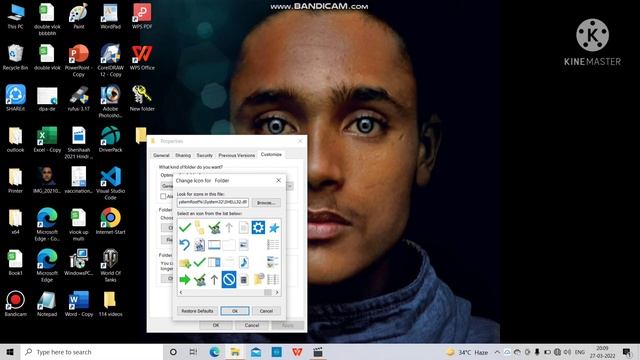Click the icon list horizontal scrollbar thumb

(268, 292)
